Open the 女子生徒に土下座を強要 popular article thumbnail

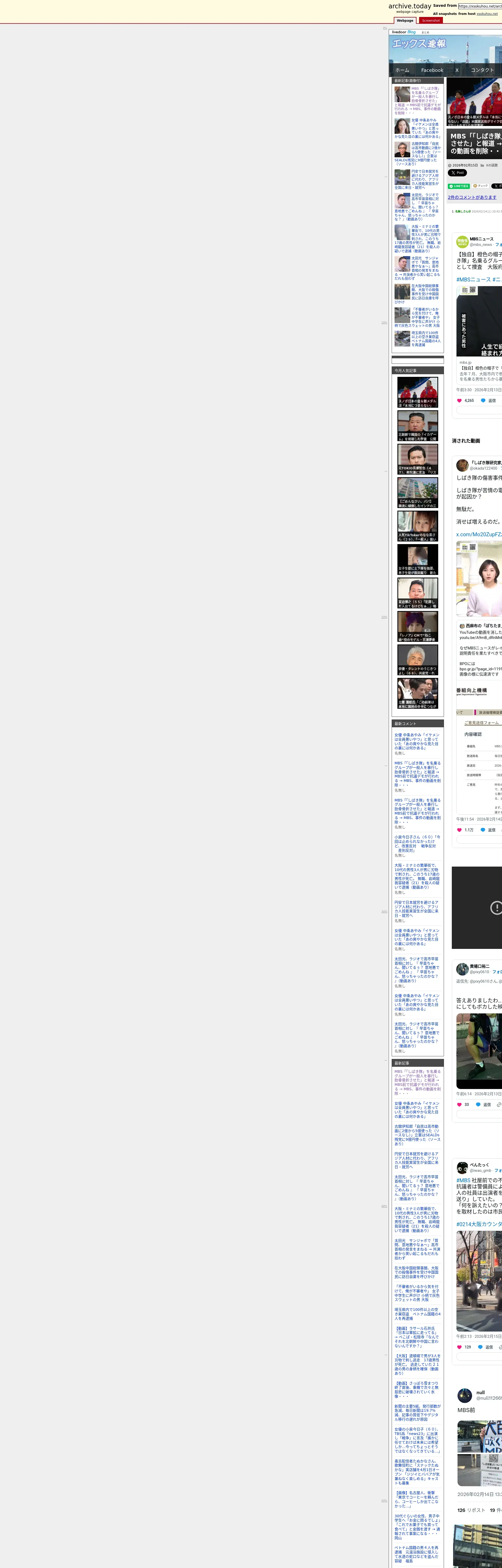[417, 560]
